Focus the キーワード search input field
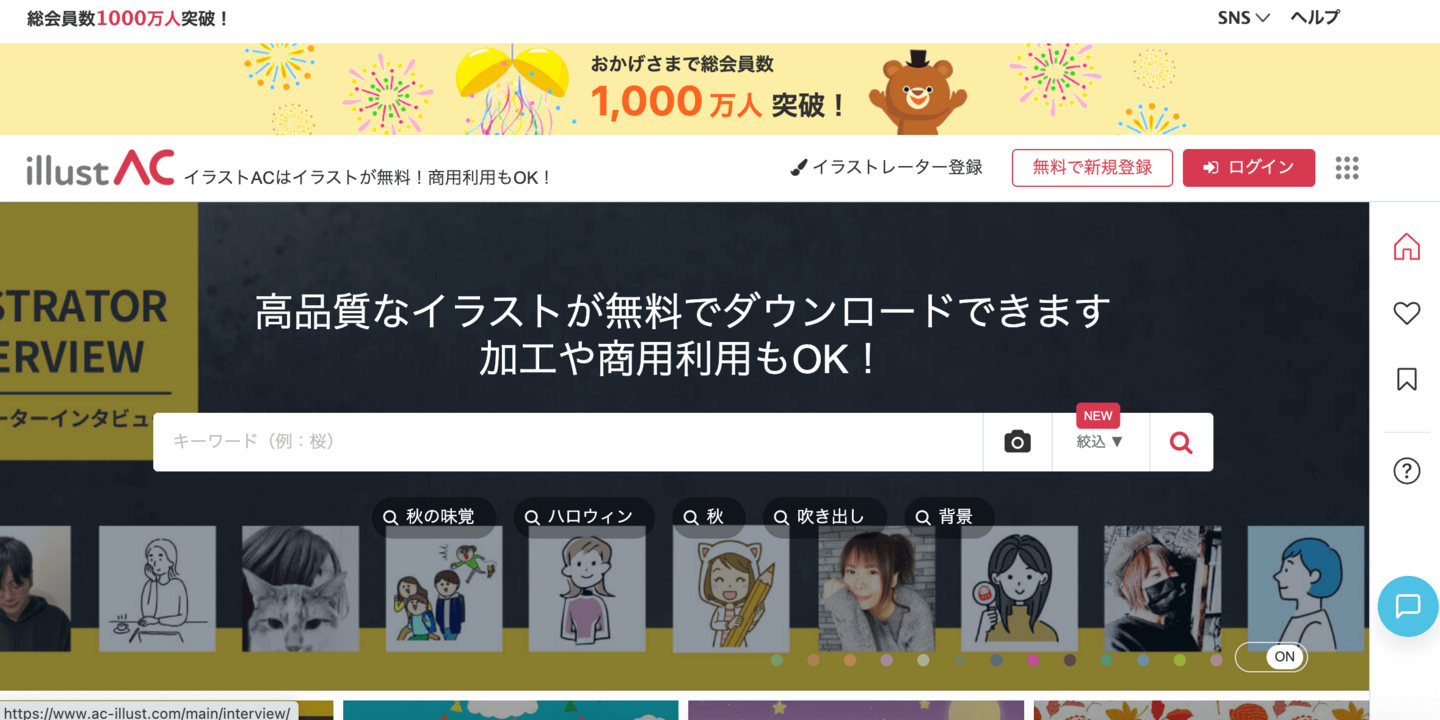 (x=568, y=442)
